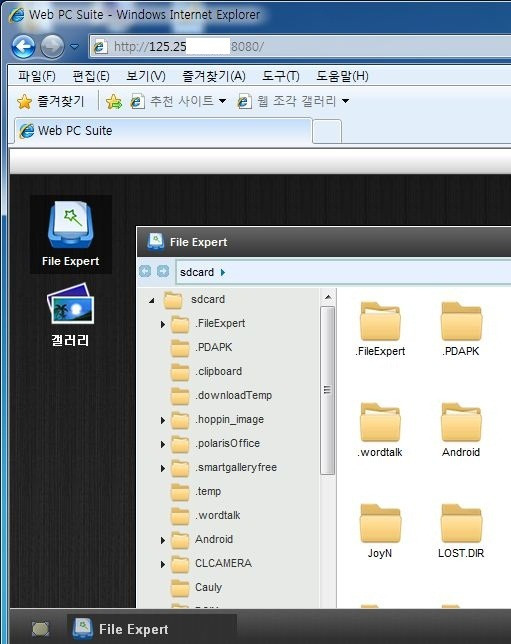Viewport: 511px width, 644px height.
Task: Open a new blank tab
Action: pos(327,131)
